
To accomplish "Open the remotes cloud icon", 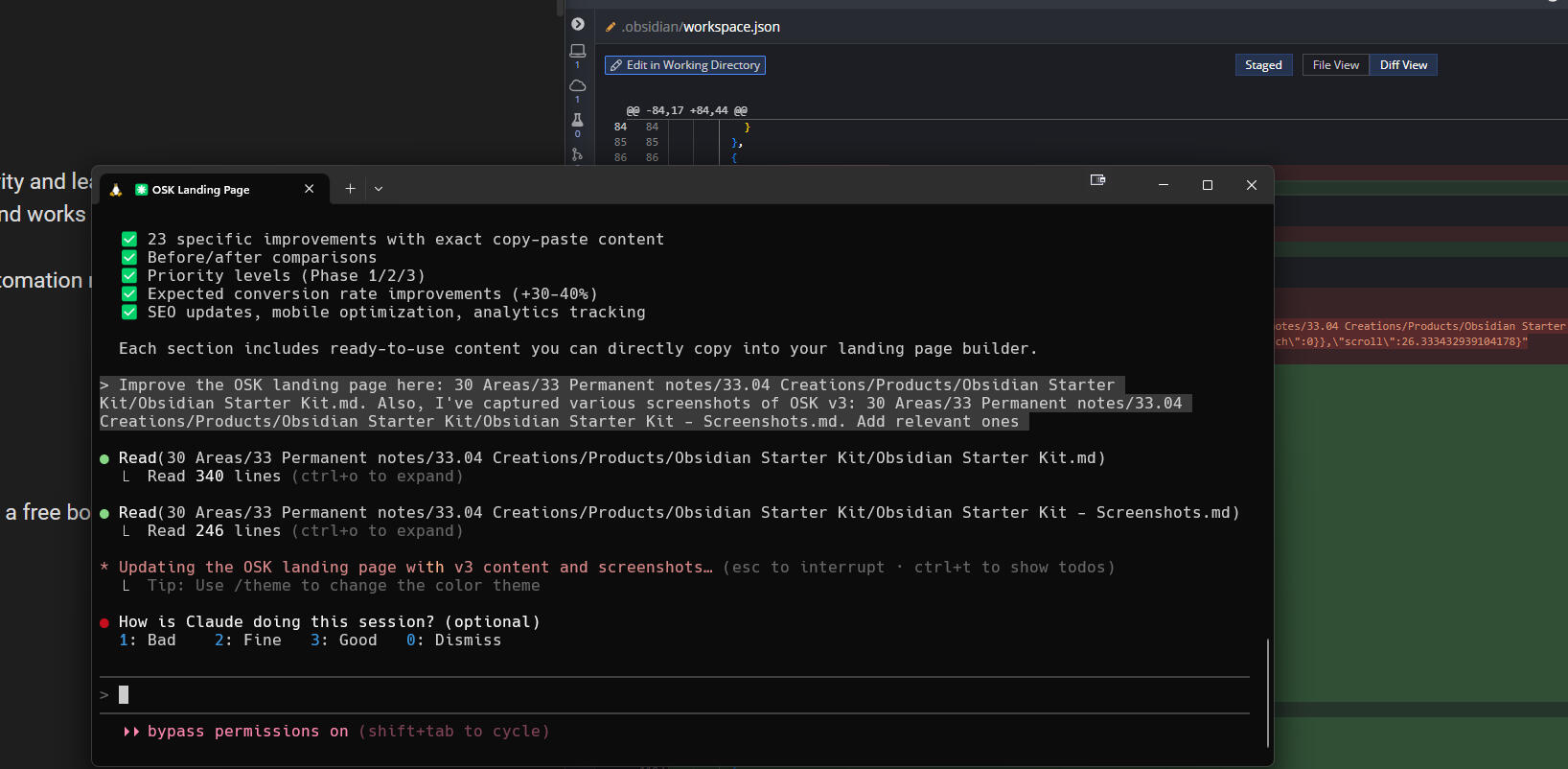I will 577,85.
